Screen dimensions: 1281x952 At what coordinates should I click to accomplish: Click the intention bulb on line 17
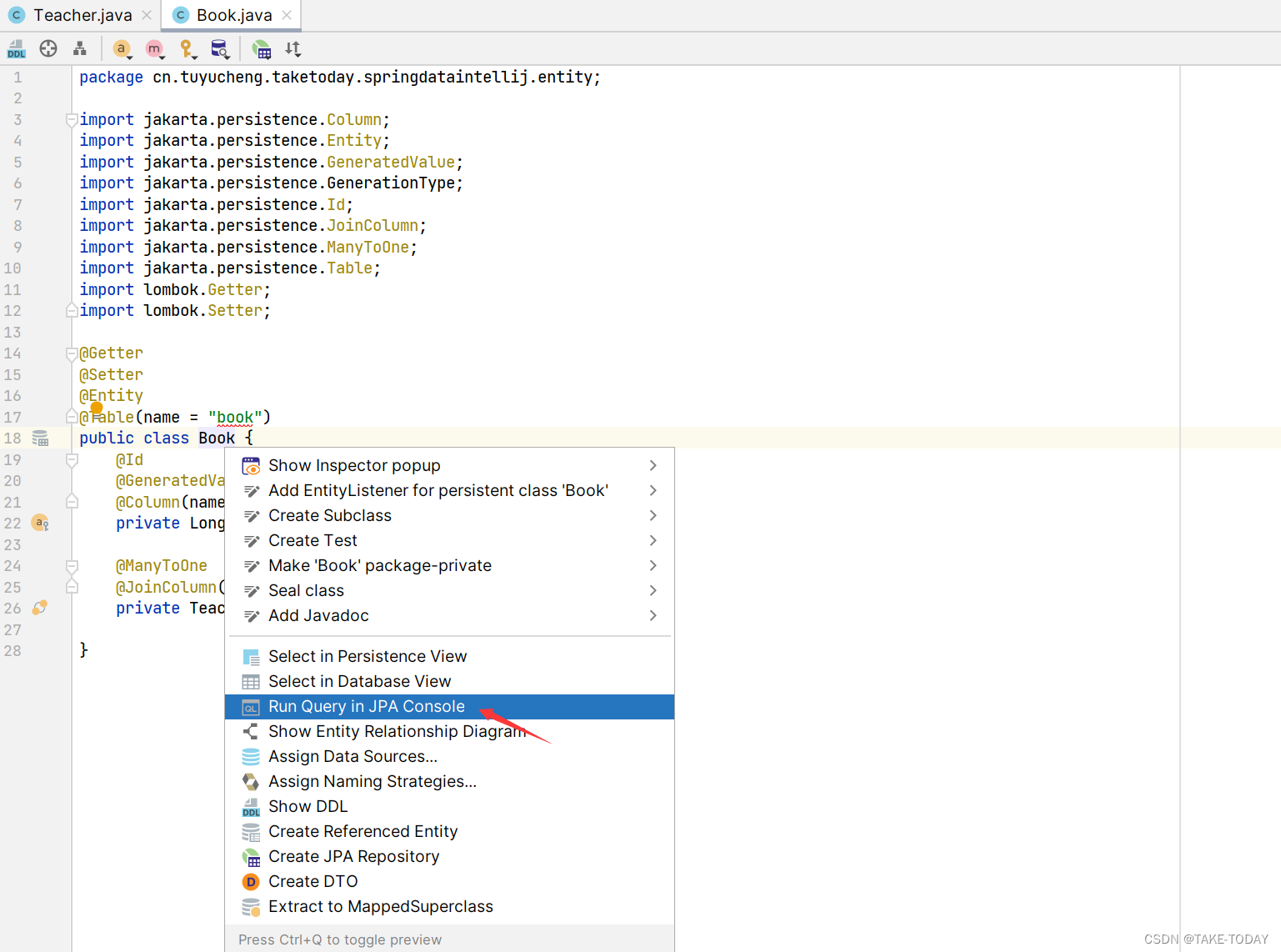point(97,408)
